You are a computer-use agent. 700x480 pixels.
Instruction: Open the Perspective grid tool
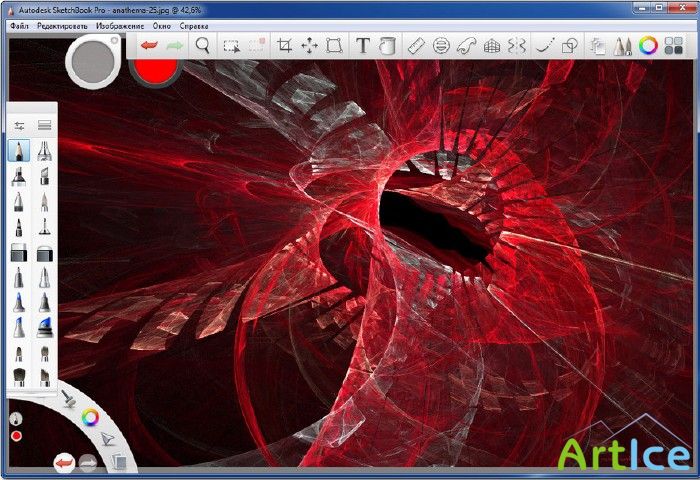pyautogui.click(x=492, y=46)
